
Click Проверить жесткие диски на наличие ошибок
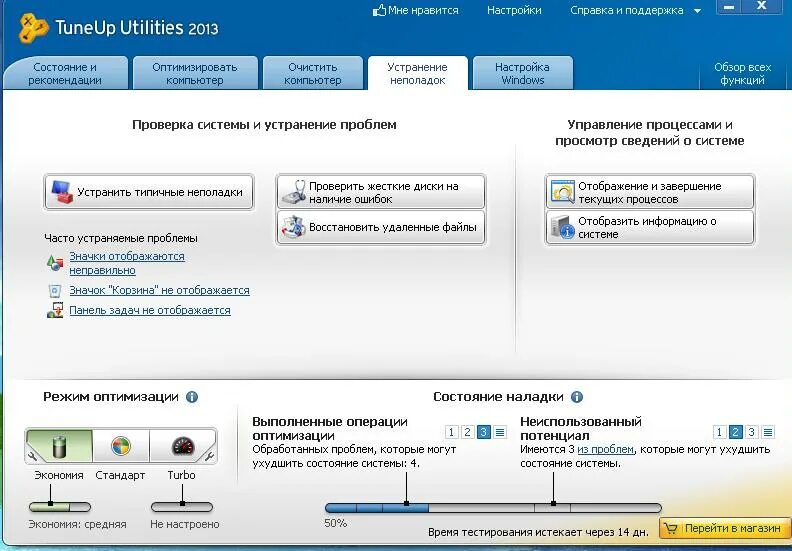coord(381,192)
